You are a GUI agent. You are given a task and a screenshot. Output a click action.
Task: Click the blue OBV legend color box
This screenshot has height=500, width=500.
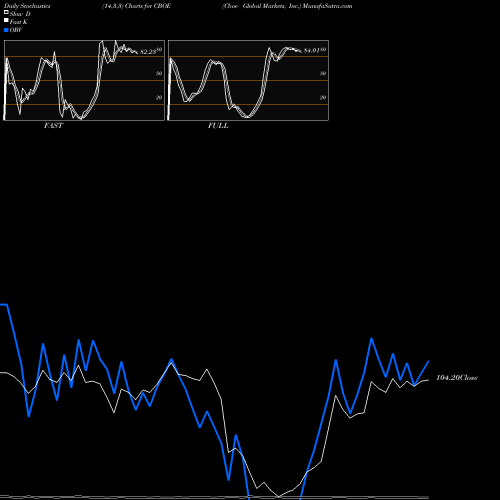[6, 30]
